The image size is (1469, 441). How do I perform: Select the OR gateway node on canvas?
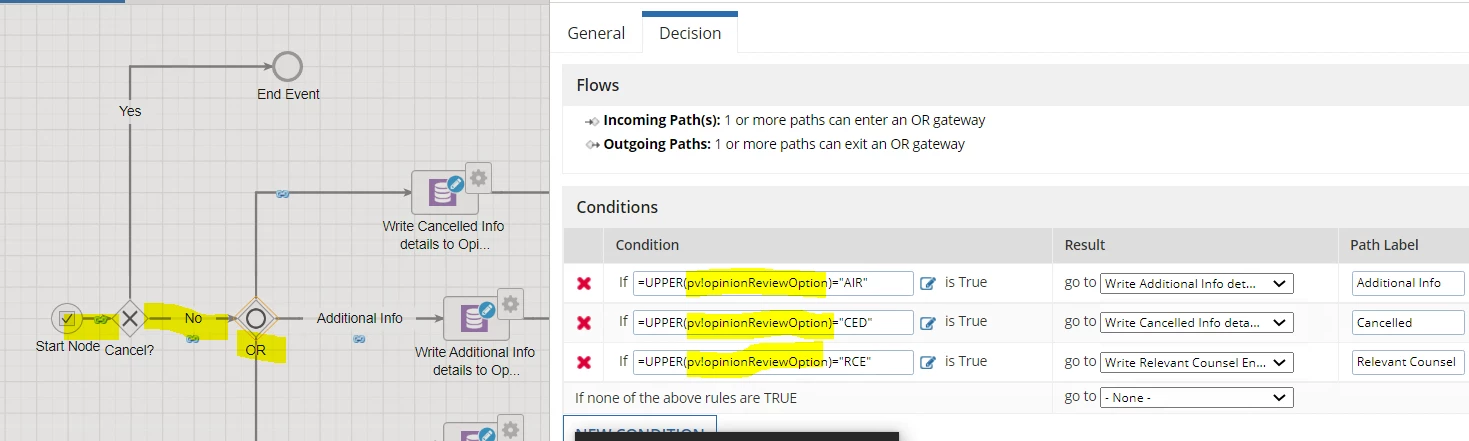pyautogui.click(x=255, y=319)
